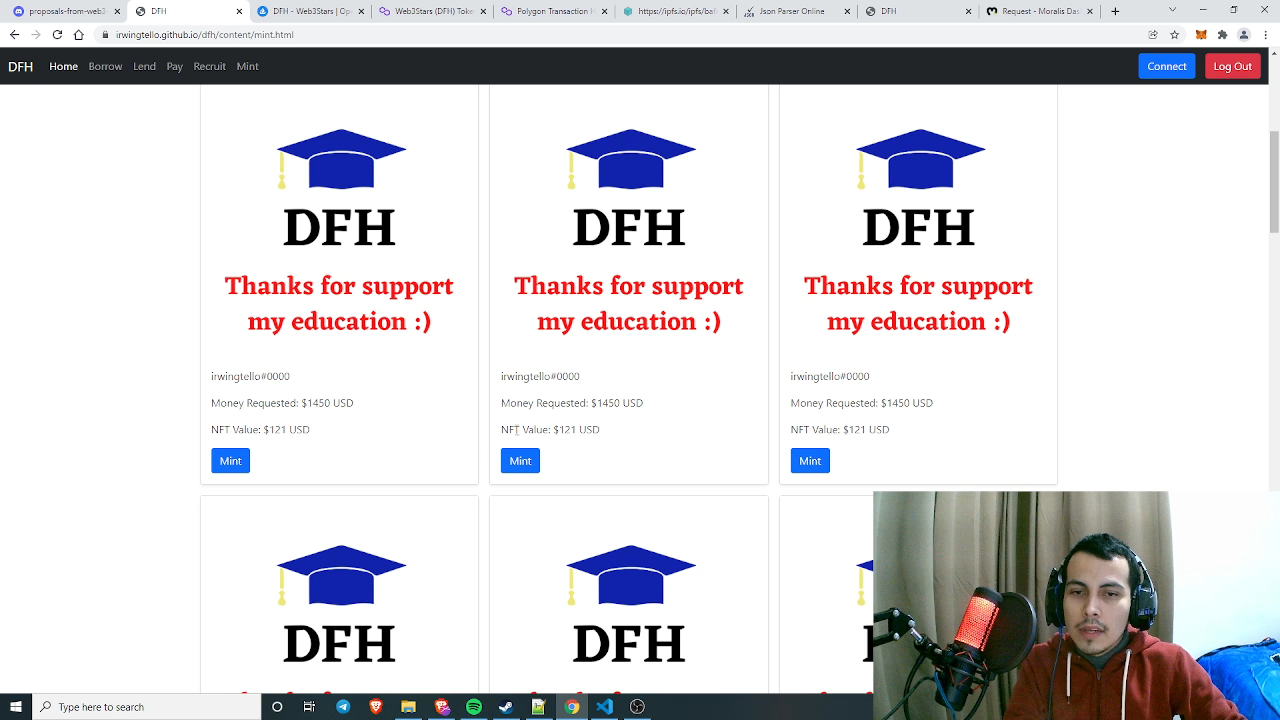Open Telegram from taskbar
This screenshot has width=1280, height=720.
point(343,707)
